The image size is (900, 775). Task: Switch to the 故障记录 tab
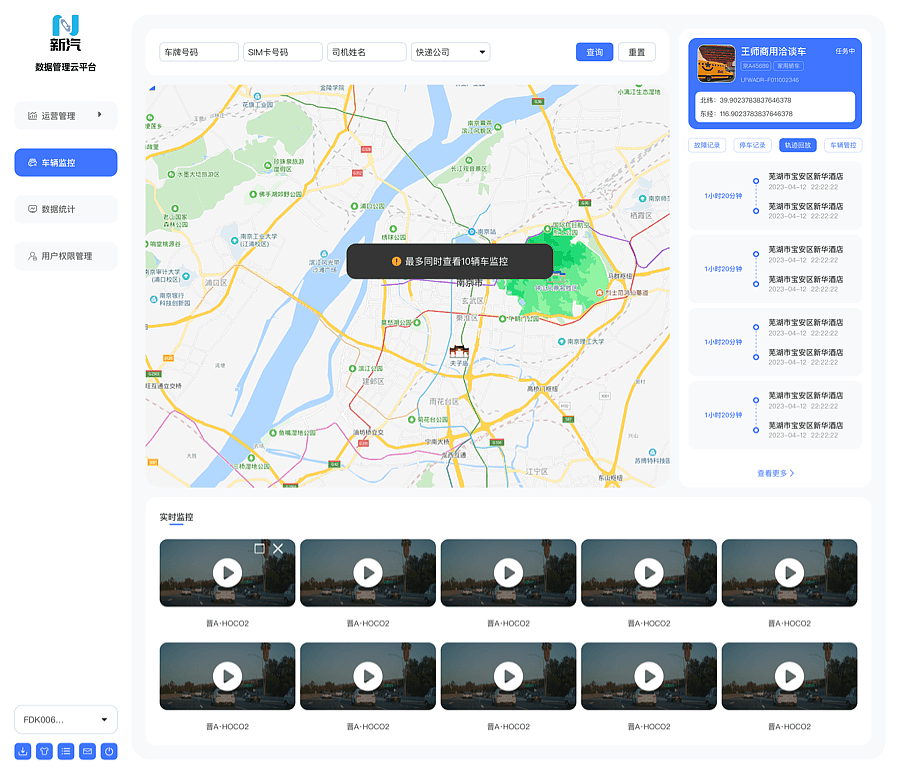[707, 145]
